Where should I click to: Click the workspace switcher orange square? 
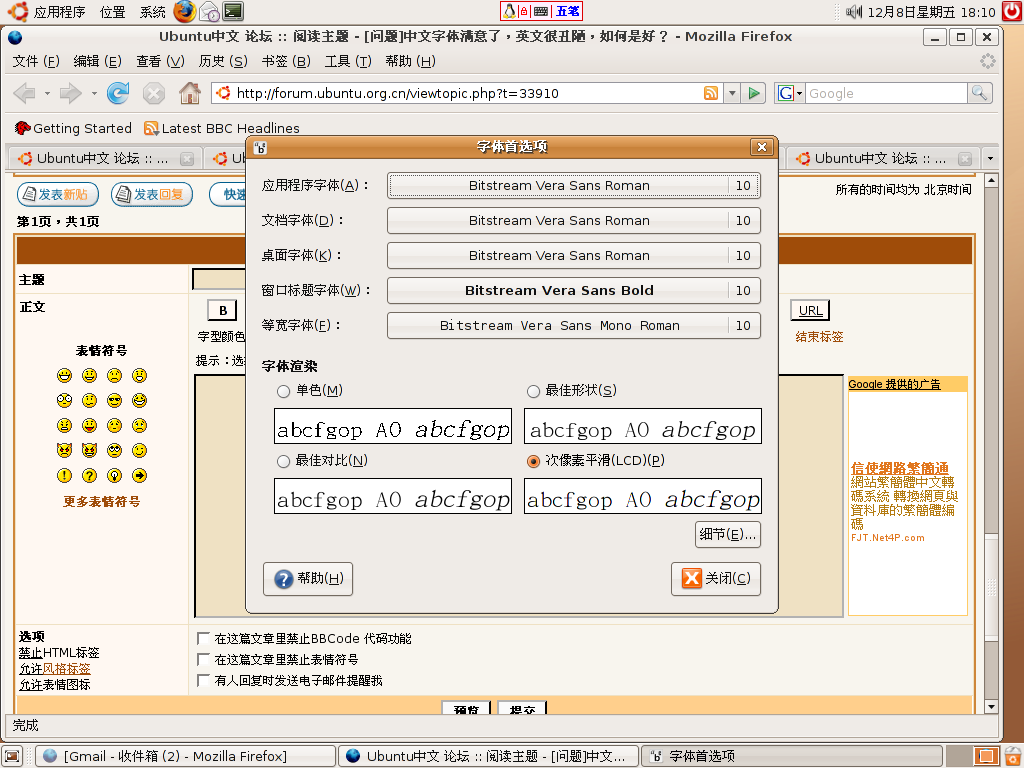985,756
